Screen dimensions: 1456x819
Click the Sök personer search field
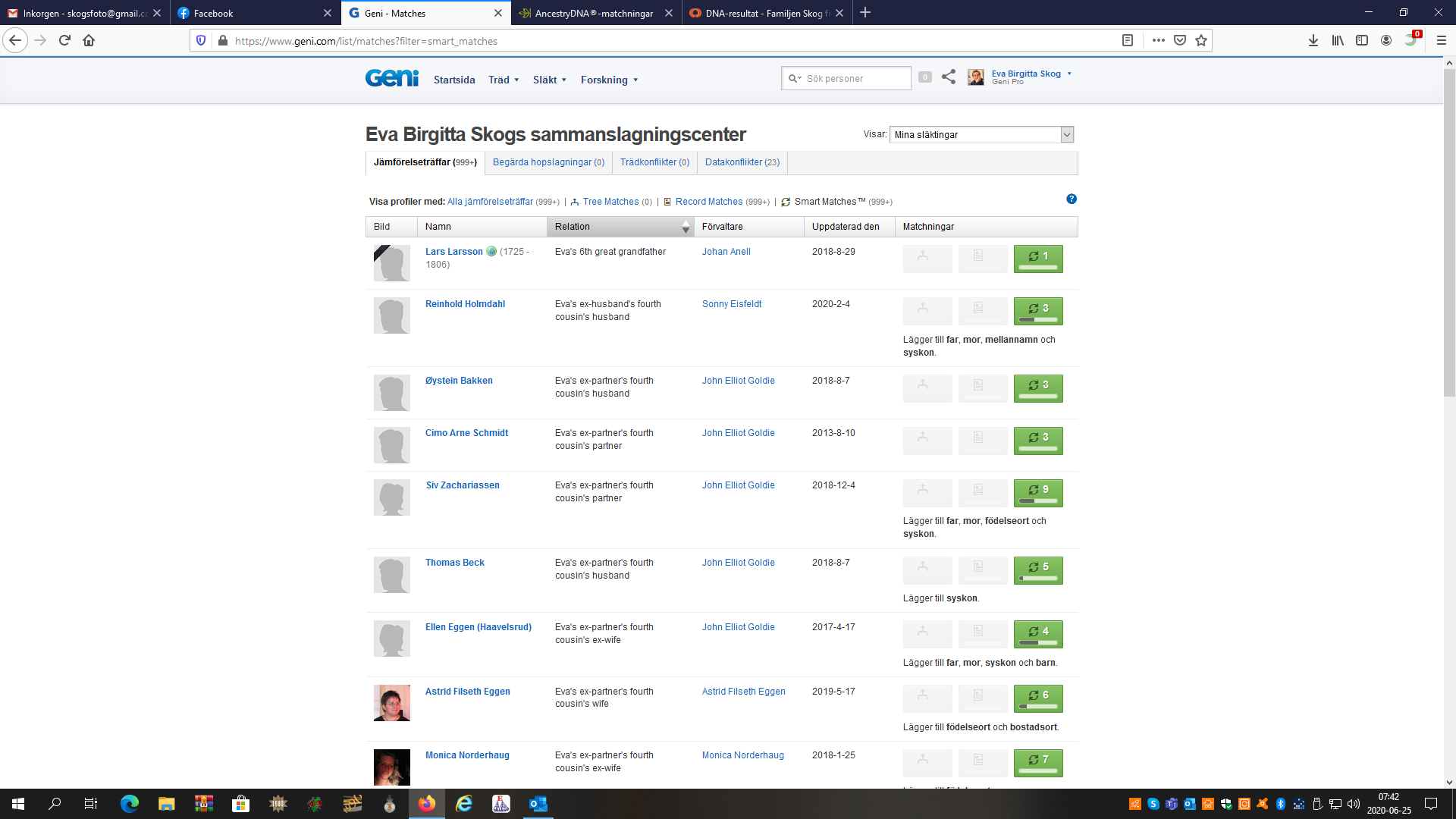853,78
